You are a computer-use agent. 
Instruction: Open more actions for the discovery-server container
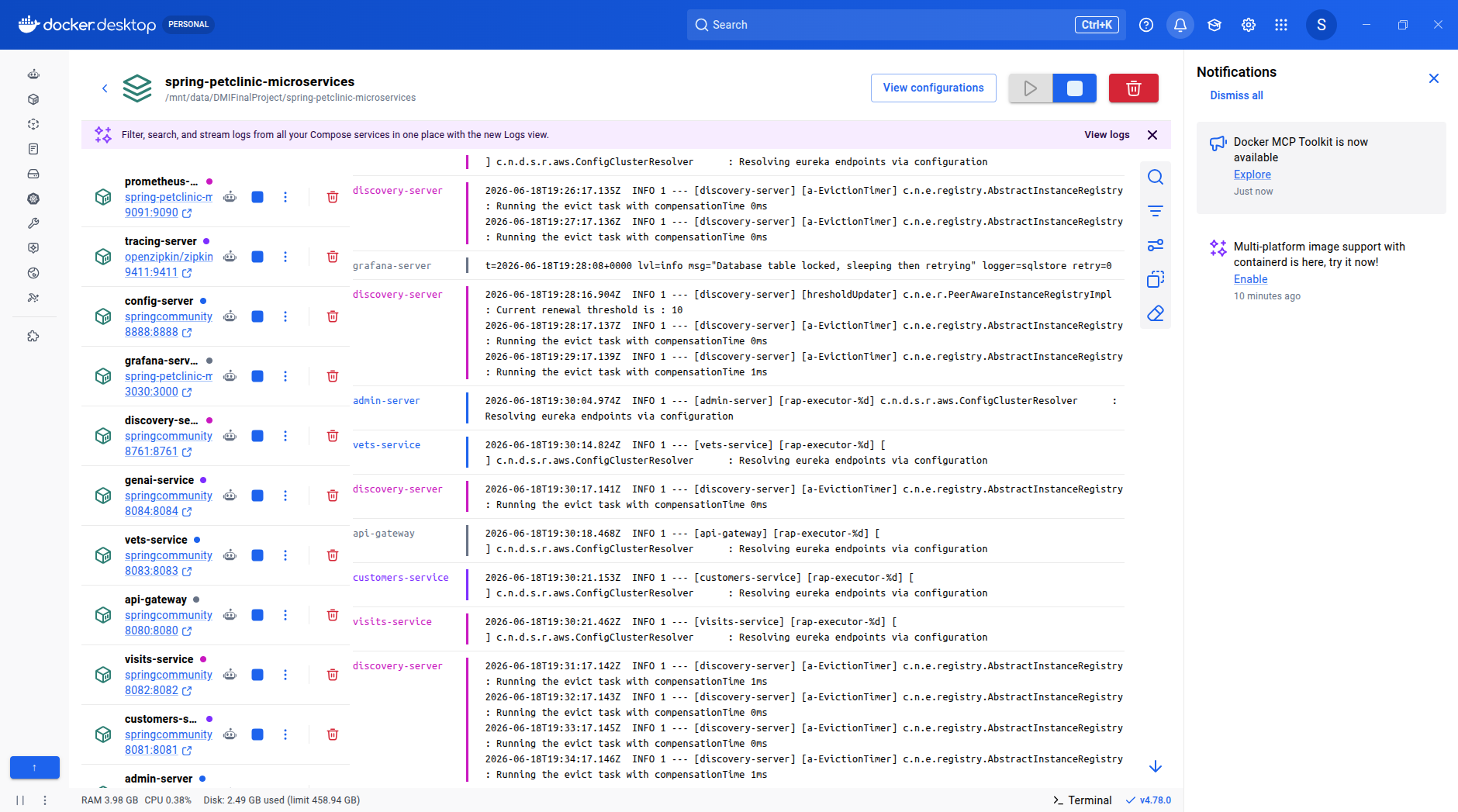pyautogui.click(x=285, y=436)
